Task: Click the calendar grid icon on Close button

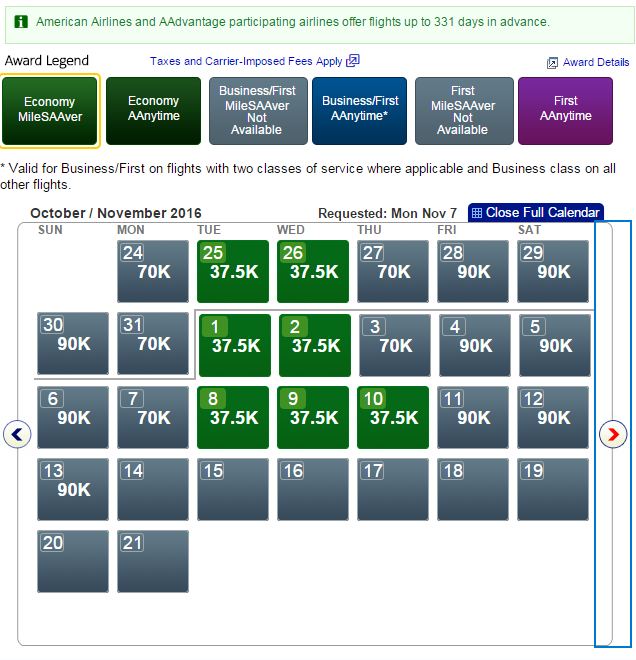Action: click(x=477, y=213)
